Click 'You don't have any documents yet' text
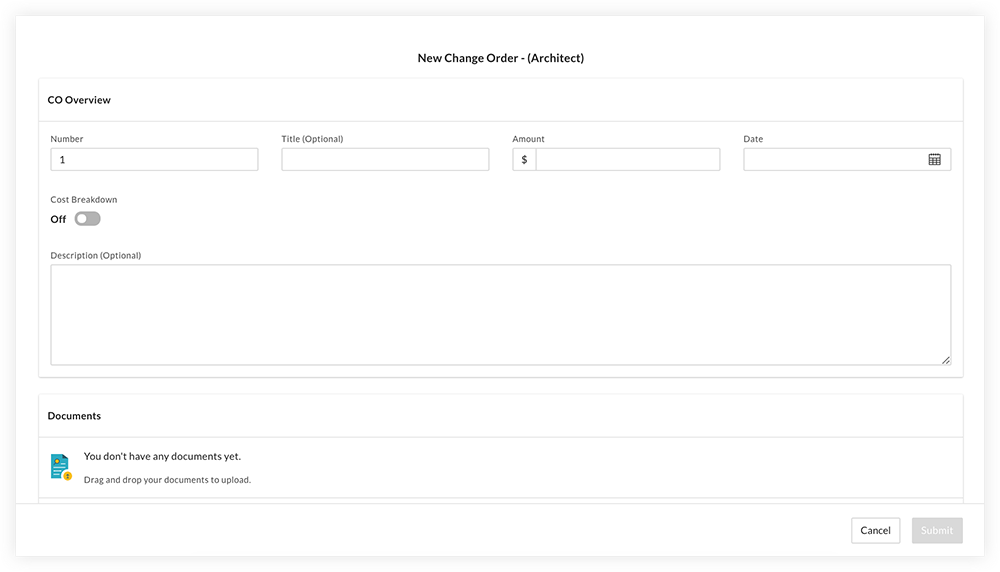The height and width of the screenshot is (572, 1000). pos(163,457)
